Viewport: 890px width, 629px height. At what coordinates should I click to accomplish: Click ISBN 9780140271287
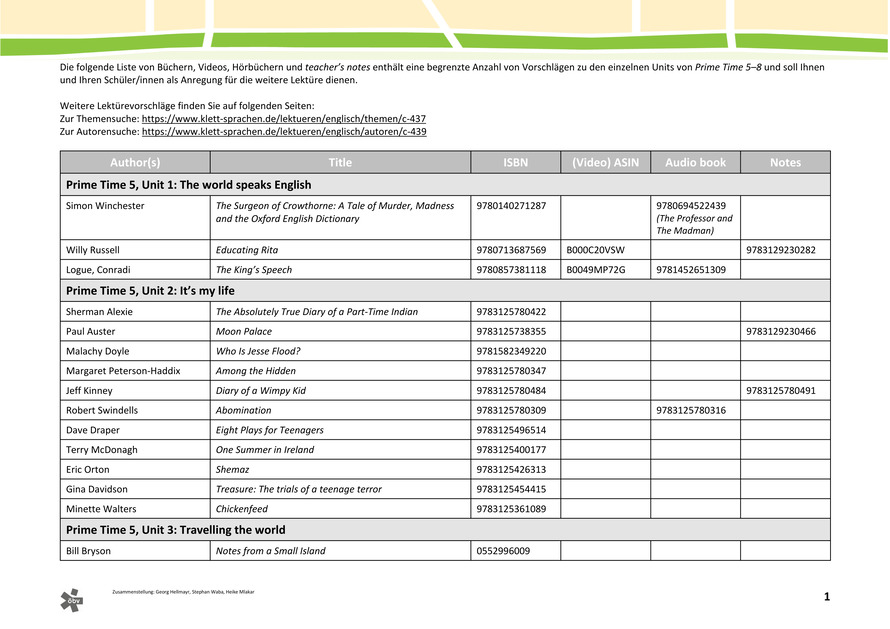coord(511,206)
